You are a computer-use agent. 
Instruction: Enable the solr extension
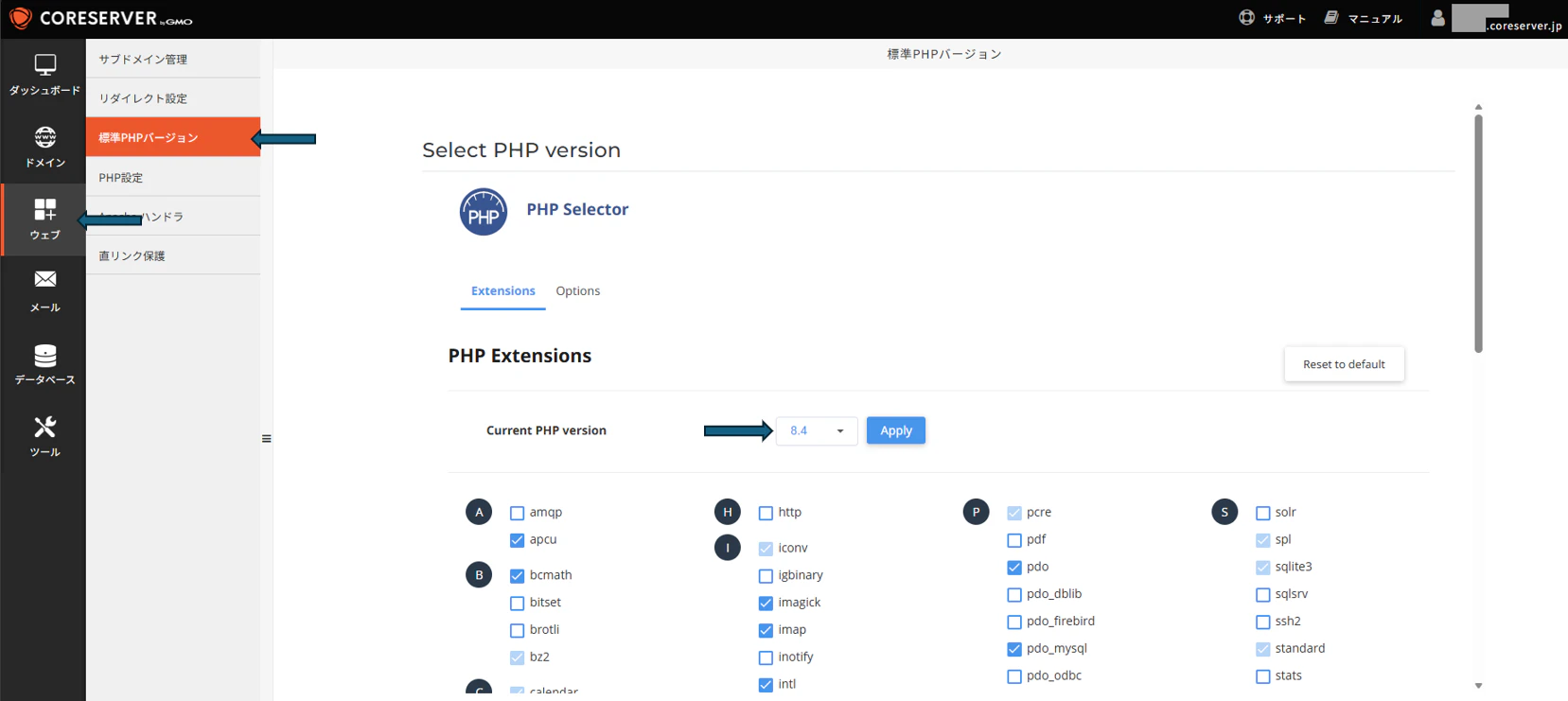tap(1263, 513)
